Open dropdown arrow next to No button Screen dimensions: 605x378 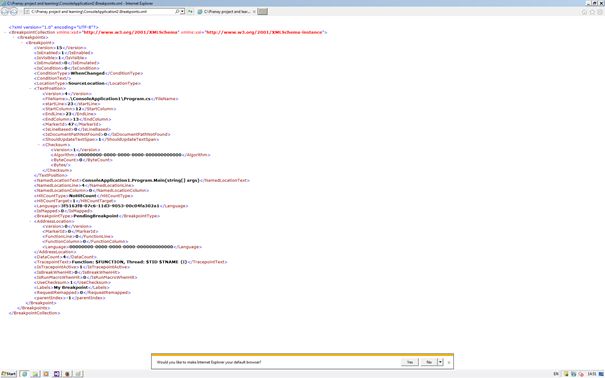coord(440,362)
